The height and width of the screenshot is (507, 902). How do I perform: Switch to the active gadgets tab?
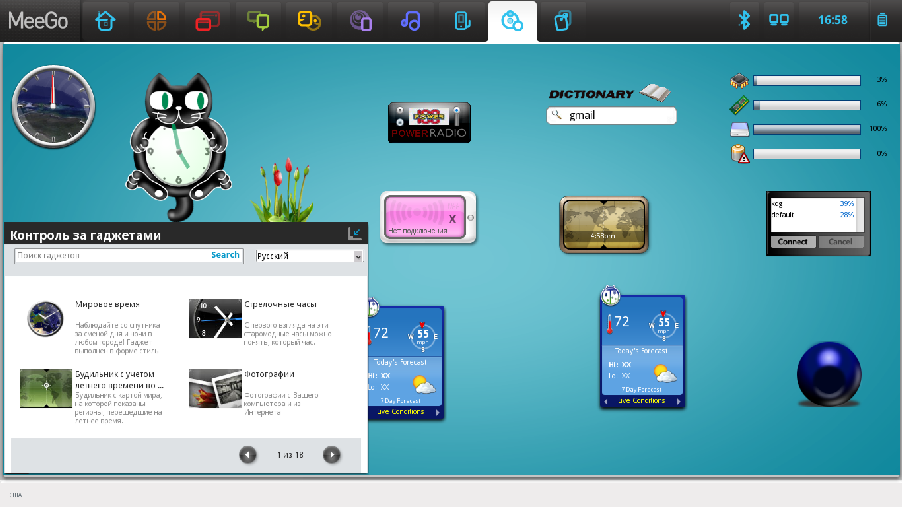[x=512, y=20]
